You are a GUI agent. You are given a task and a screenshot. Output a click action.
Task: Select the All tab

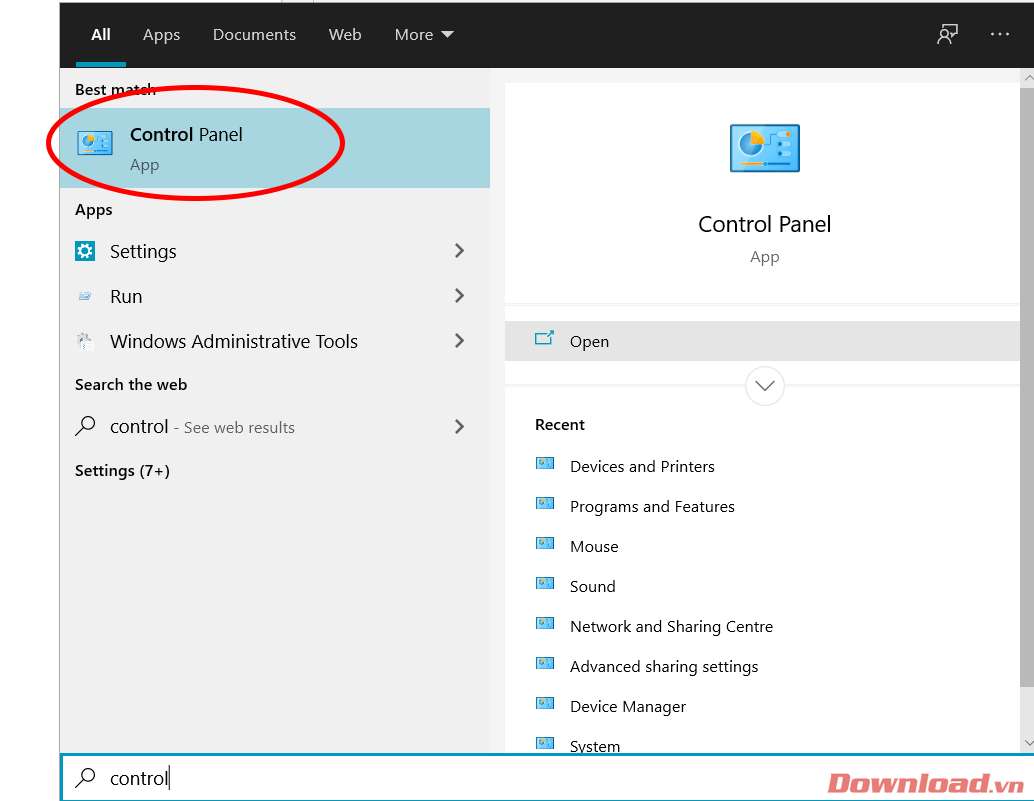click(x=101, y=34)
